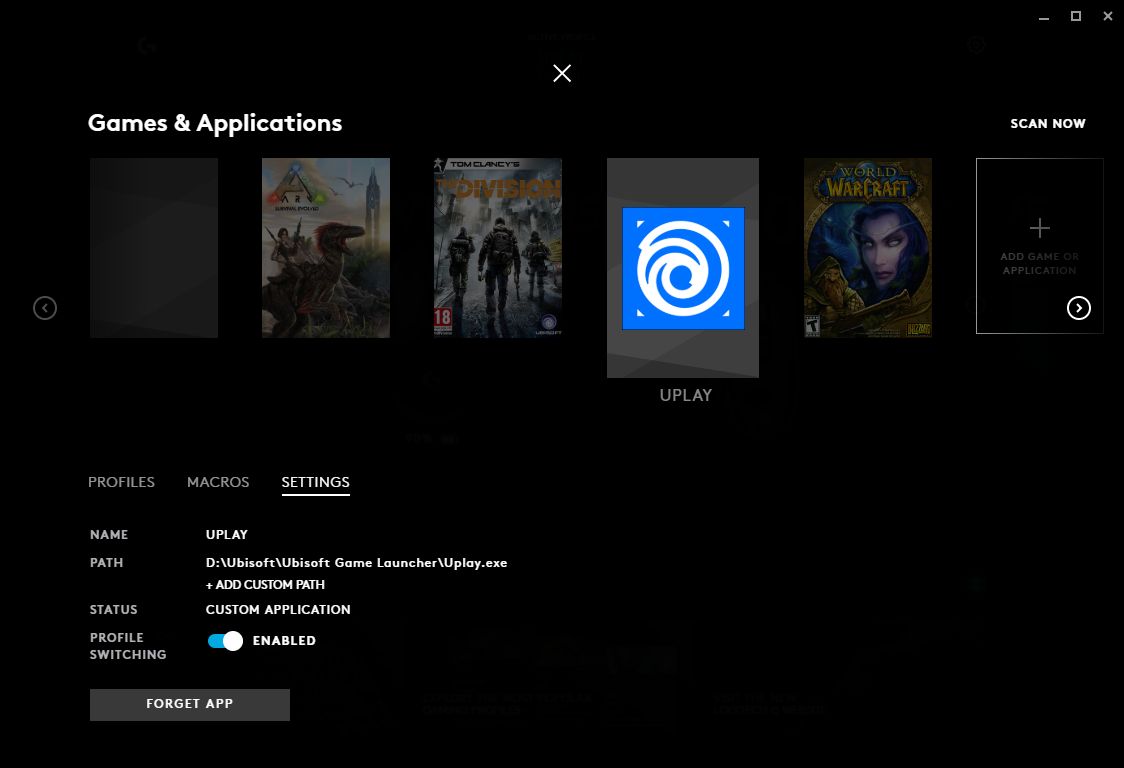Select the Settings tab
Screen dimensions: 1124x768
(x=315, y=482)
